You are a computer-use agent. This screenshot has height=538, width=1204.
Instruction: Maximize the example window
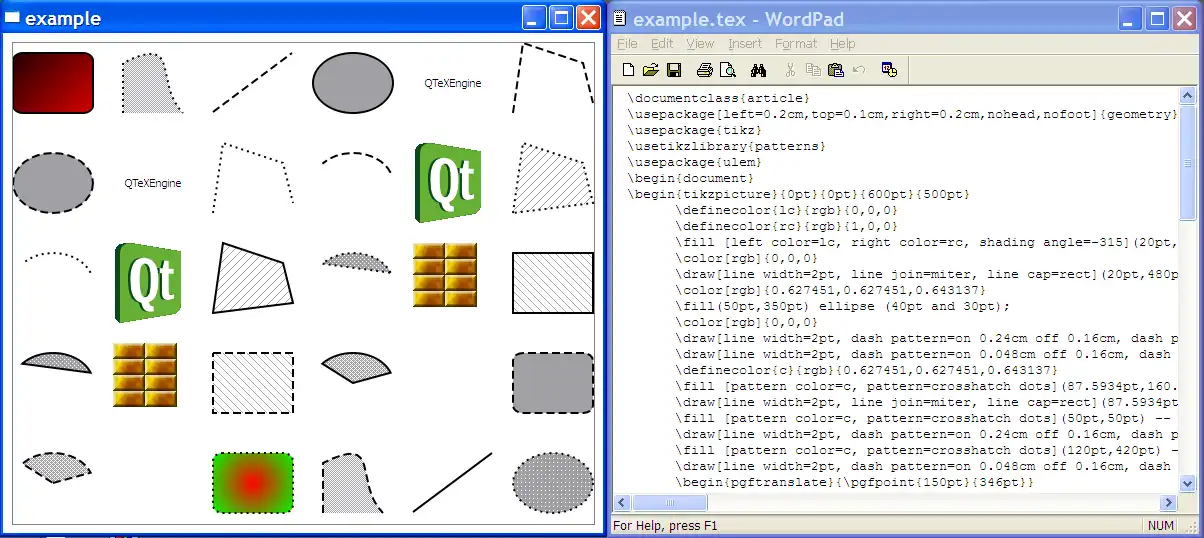click(561, 18)
